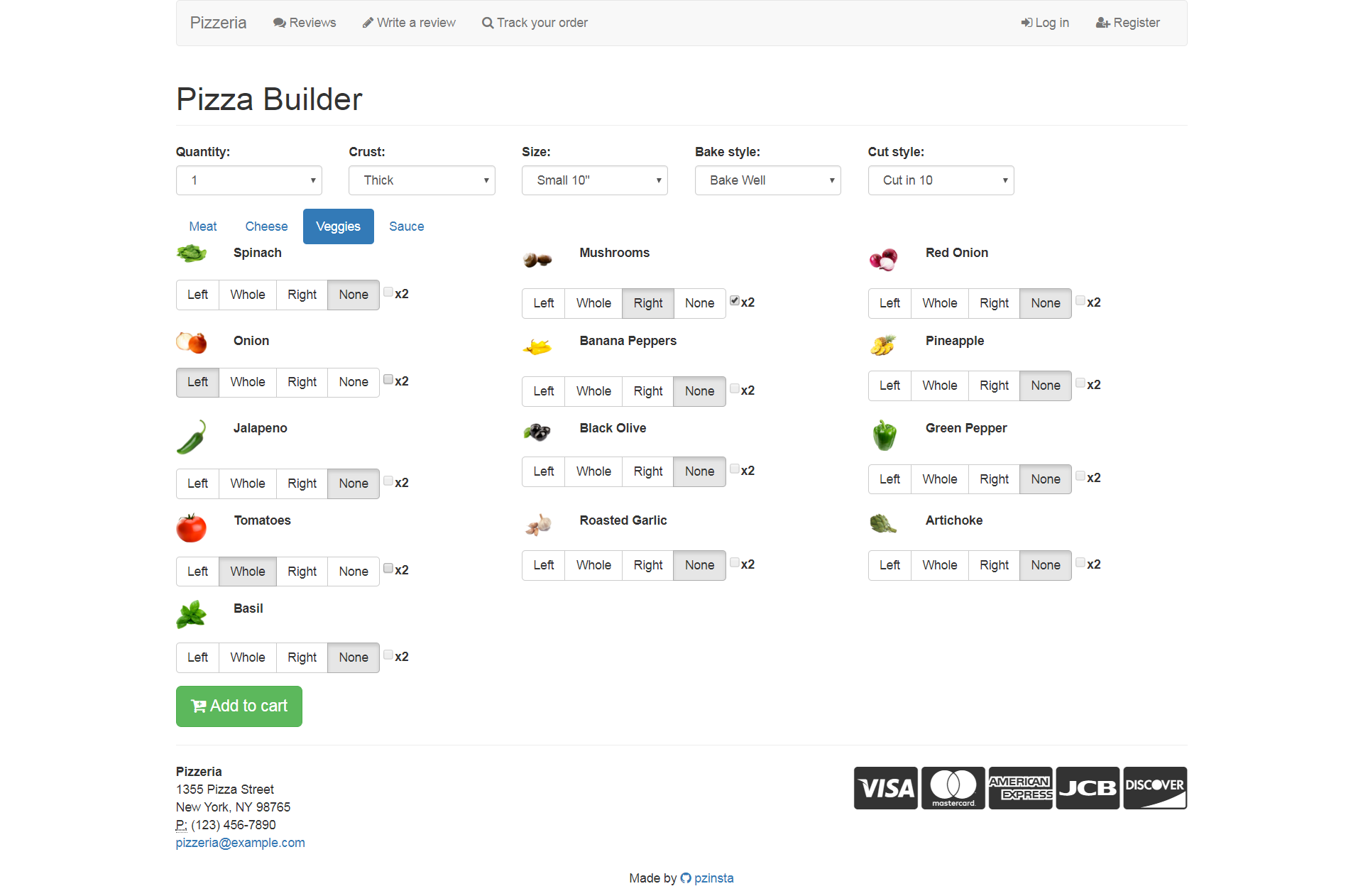The image size is (1363, 896).
Task: Click the Visa card icon
Action: coord(885,788)
